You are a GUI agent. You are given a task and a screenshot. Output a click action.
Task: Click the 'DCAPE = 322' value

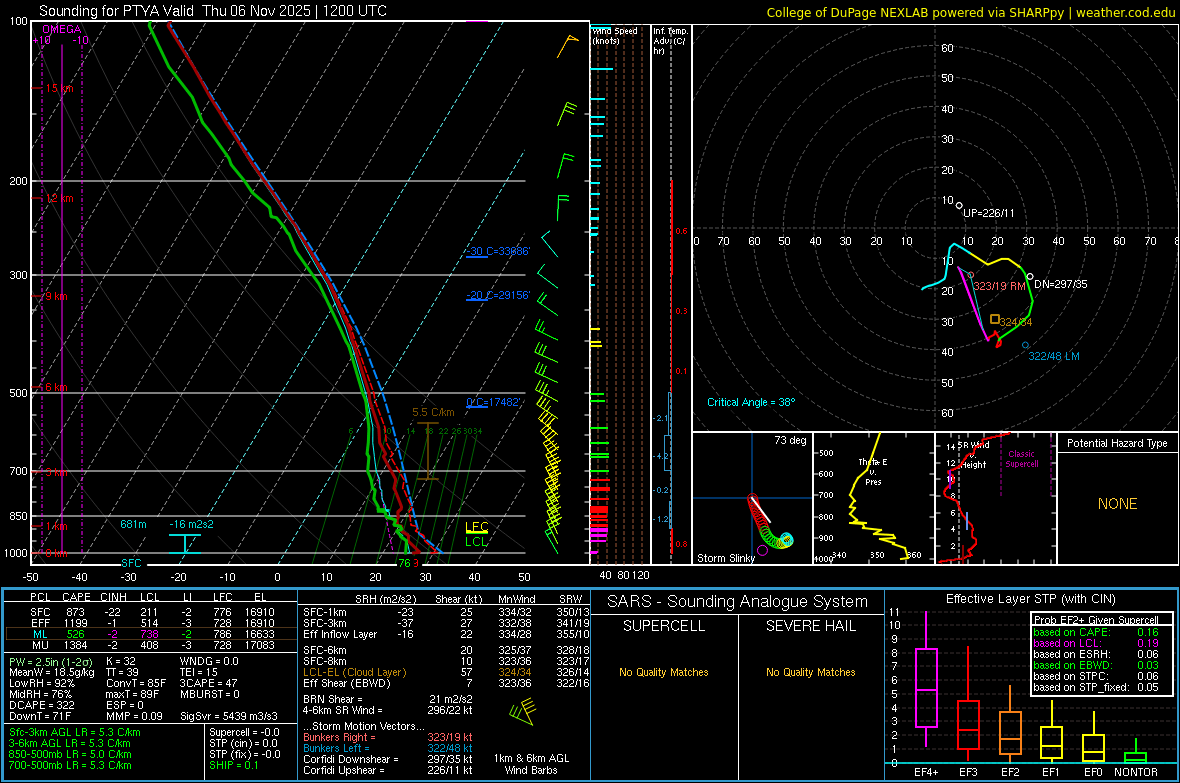41,705
